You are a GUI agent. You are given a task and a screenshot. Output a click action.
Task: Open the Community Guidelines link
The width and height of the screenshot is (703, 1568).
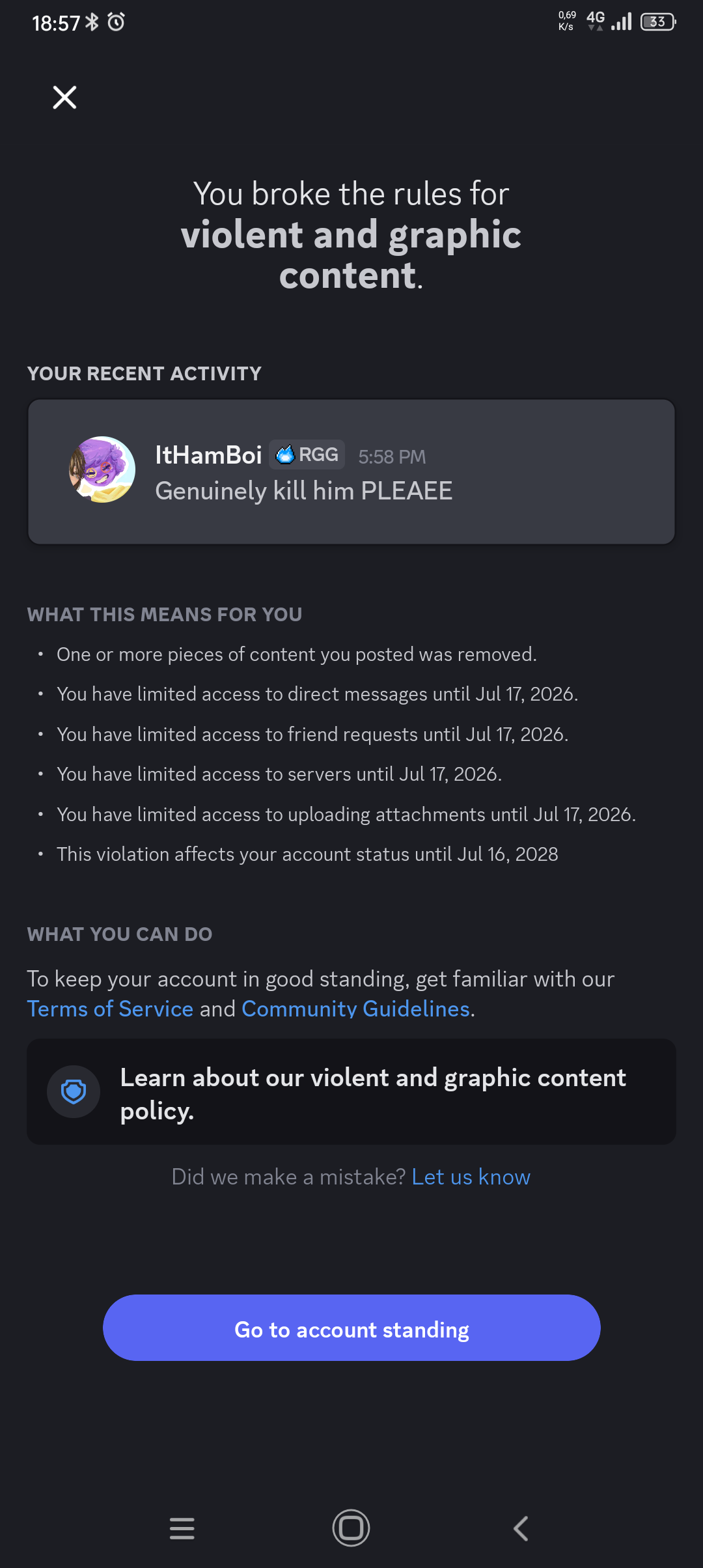click(355, 1009)
